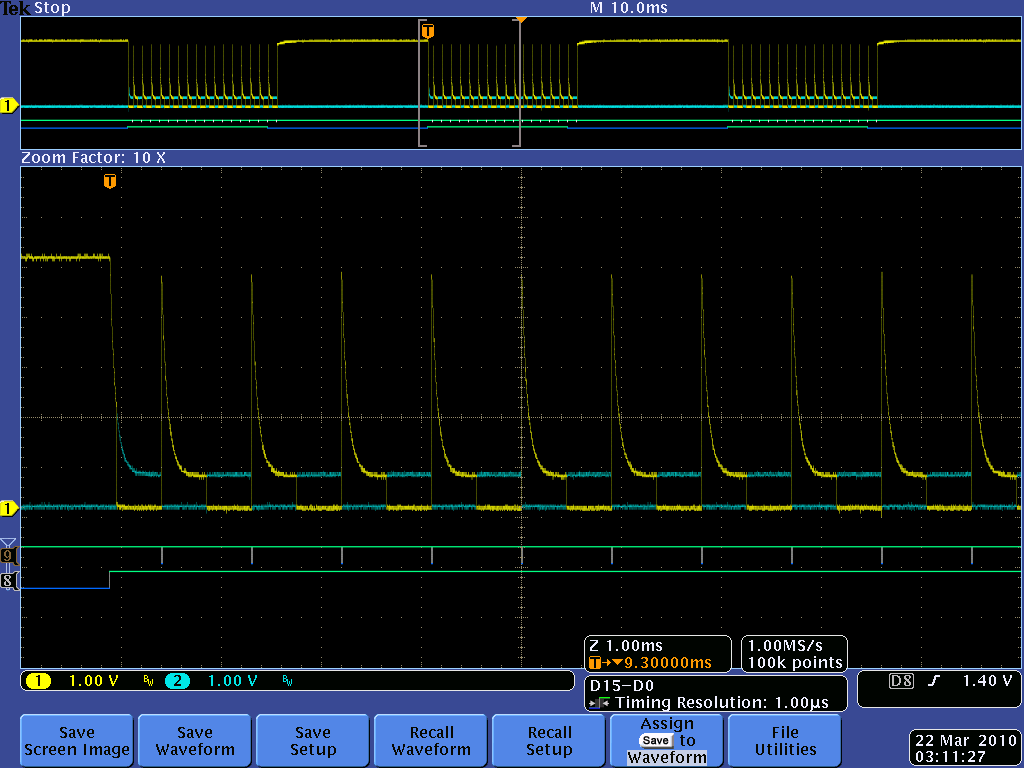
Task: Click channel 1 yellow 1.00 V scale
Action: [93, 681]
